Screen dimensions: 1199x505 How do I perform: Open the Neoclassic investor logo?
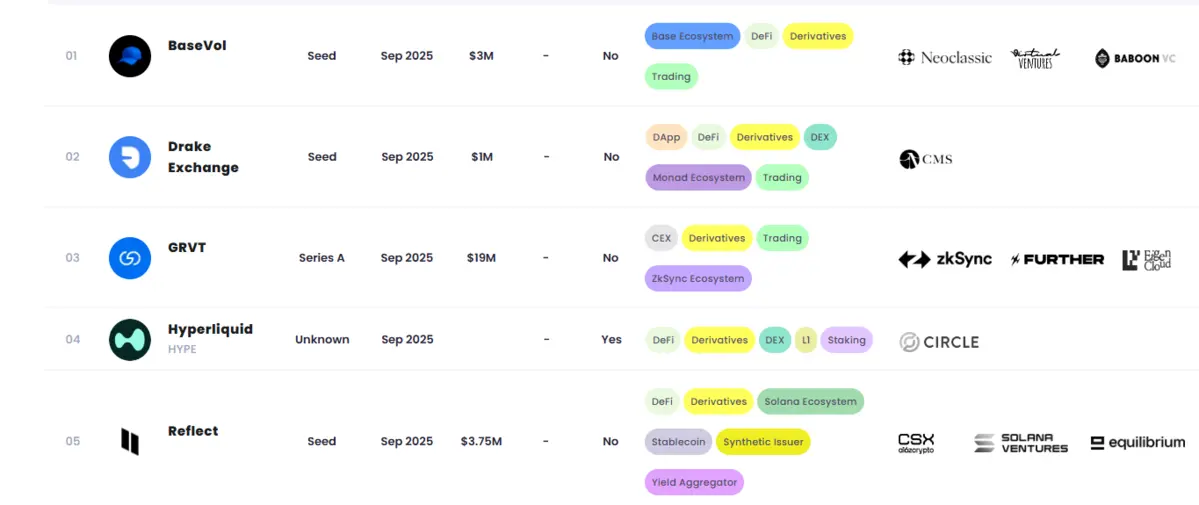945,58
